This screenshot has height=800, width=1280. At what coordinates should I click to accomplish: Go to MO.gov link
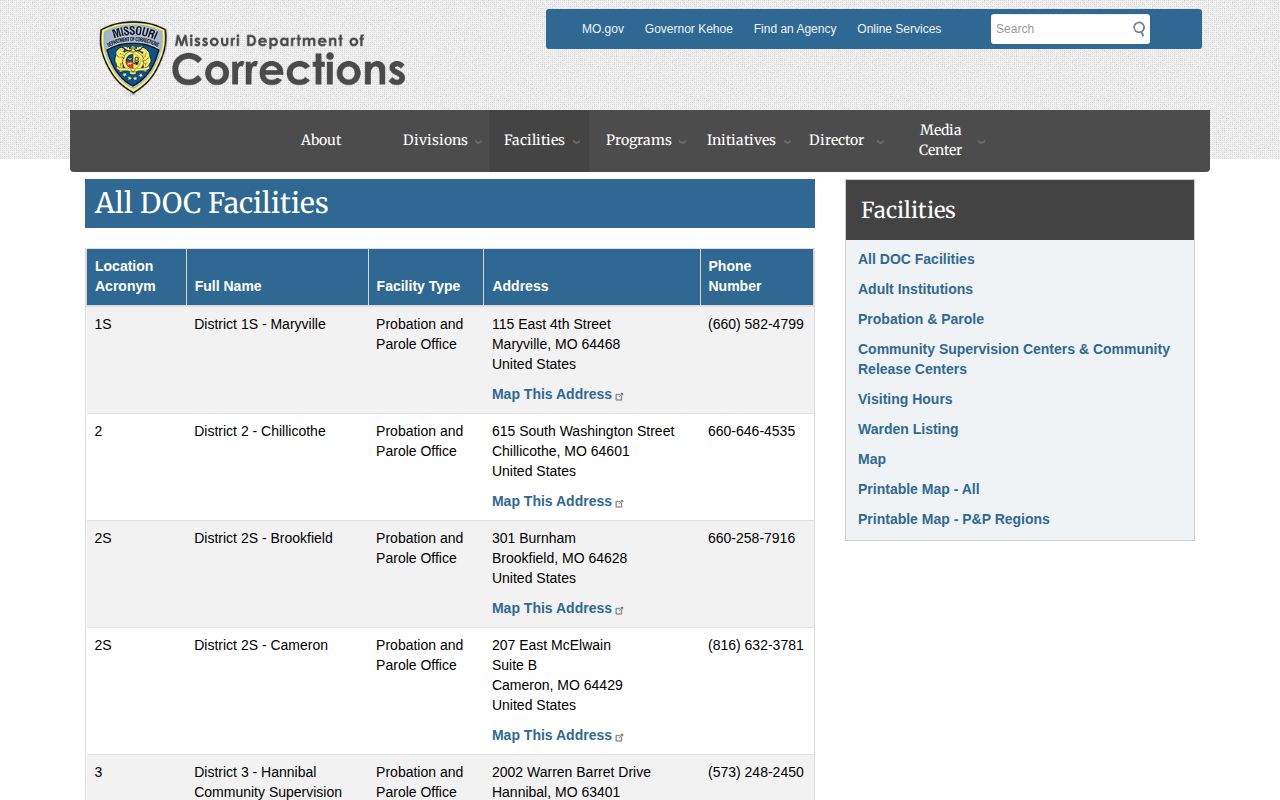pyautogui.click(x=603, y=29)
